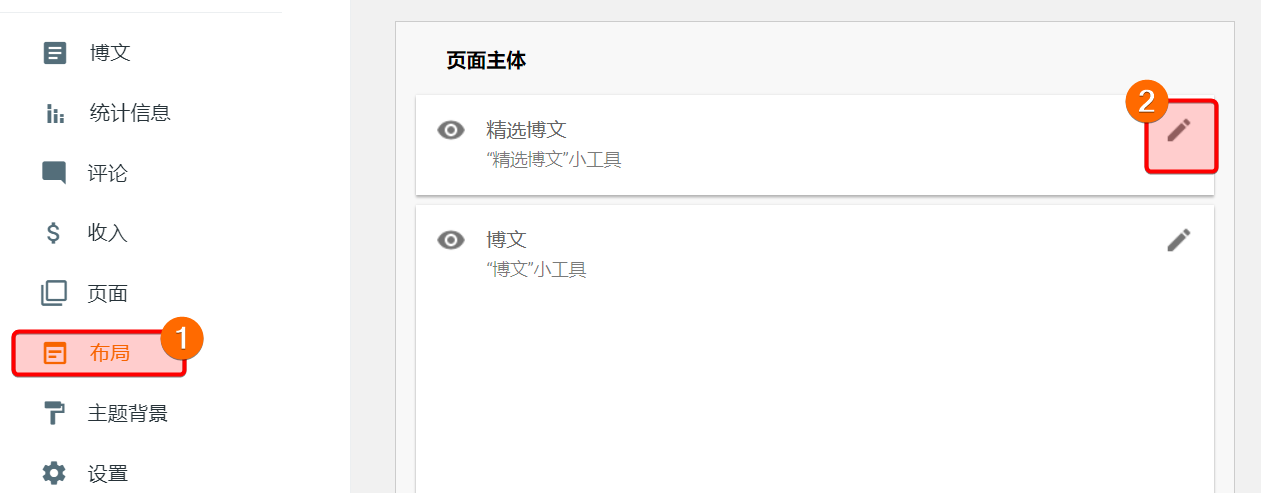Click the 主题背景 paint roller icon
This screenshot has width=1261, height=493.
(55, 413)
